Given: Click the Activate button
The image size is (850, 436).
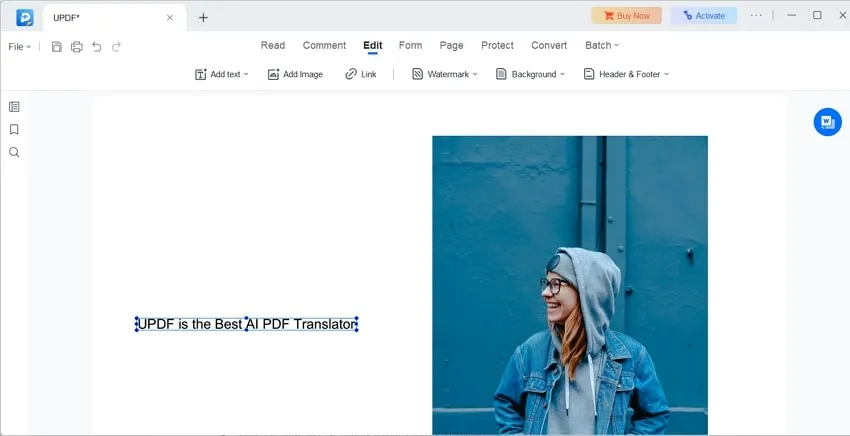Looking at the screenshot, I should (x=704, y=16).
